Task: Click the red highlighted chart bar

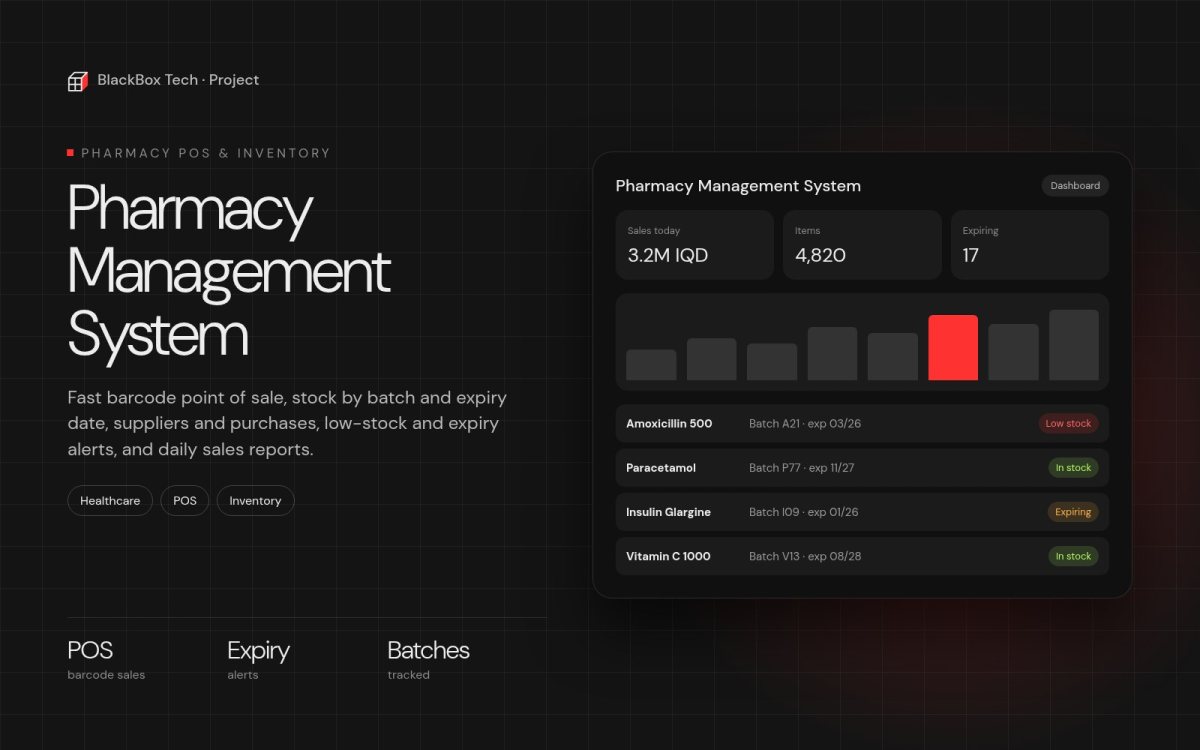Action: click(953, 348)
